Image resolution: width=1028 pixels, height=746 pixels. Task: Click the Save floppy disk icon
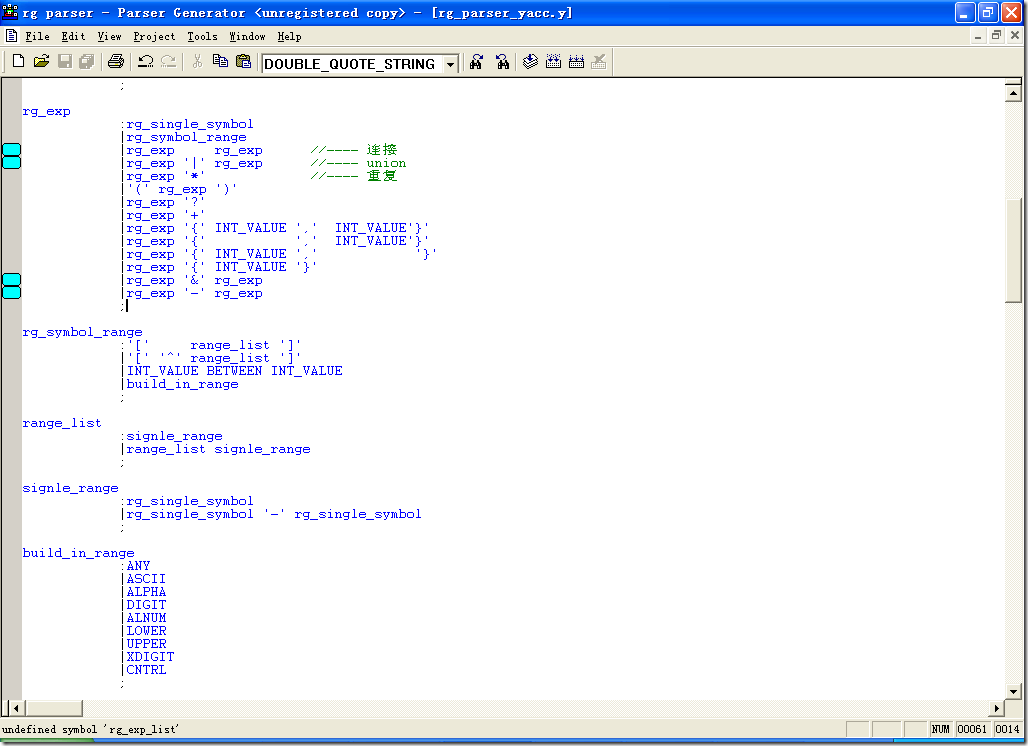pos(64,62)
